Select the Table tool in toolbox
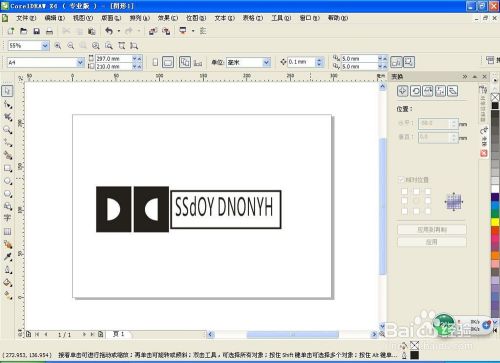The width and height of the screenshot is (500, 363). click(8, 231)
